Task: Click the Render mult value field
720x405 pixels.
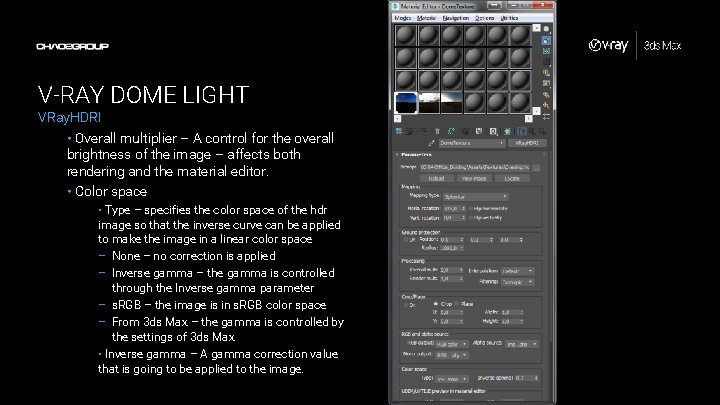Action: pyautogui.click(x=451, y=279)
